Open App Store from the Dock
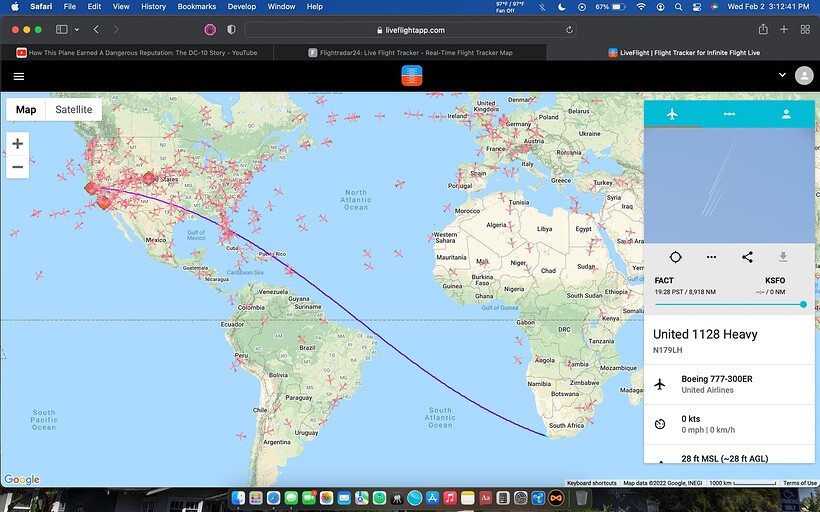The width and height of the screenshot is (820, 512). (432, 498)
